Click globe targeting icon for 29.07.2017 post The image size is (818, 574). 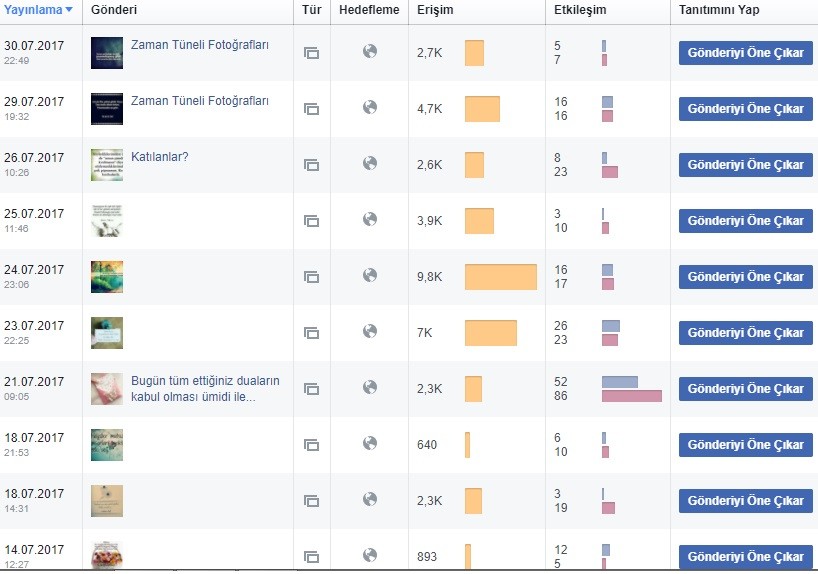point(370,107)
